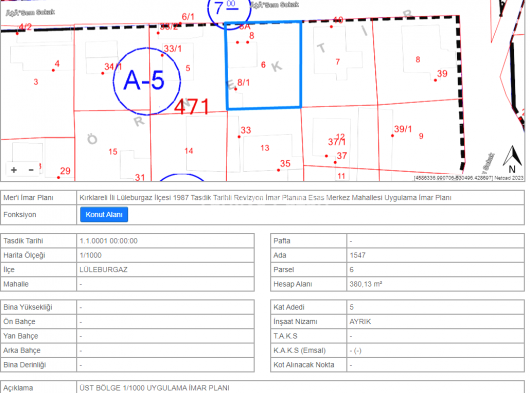Click the Kat Adedi value cell
The width and height of the screenshot is (530, 393).
pos(435,307)
